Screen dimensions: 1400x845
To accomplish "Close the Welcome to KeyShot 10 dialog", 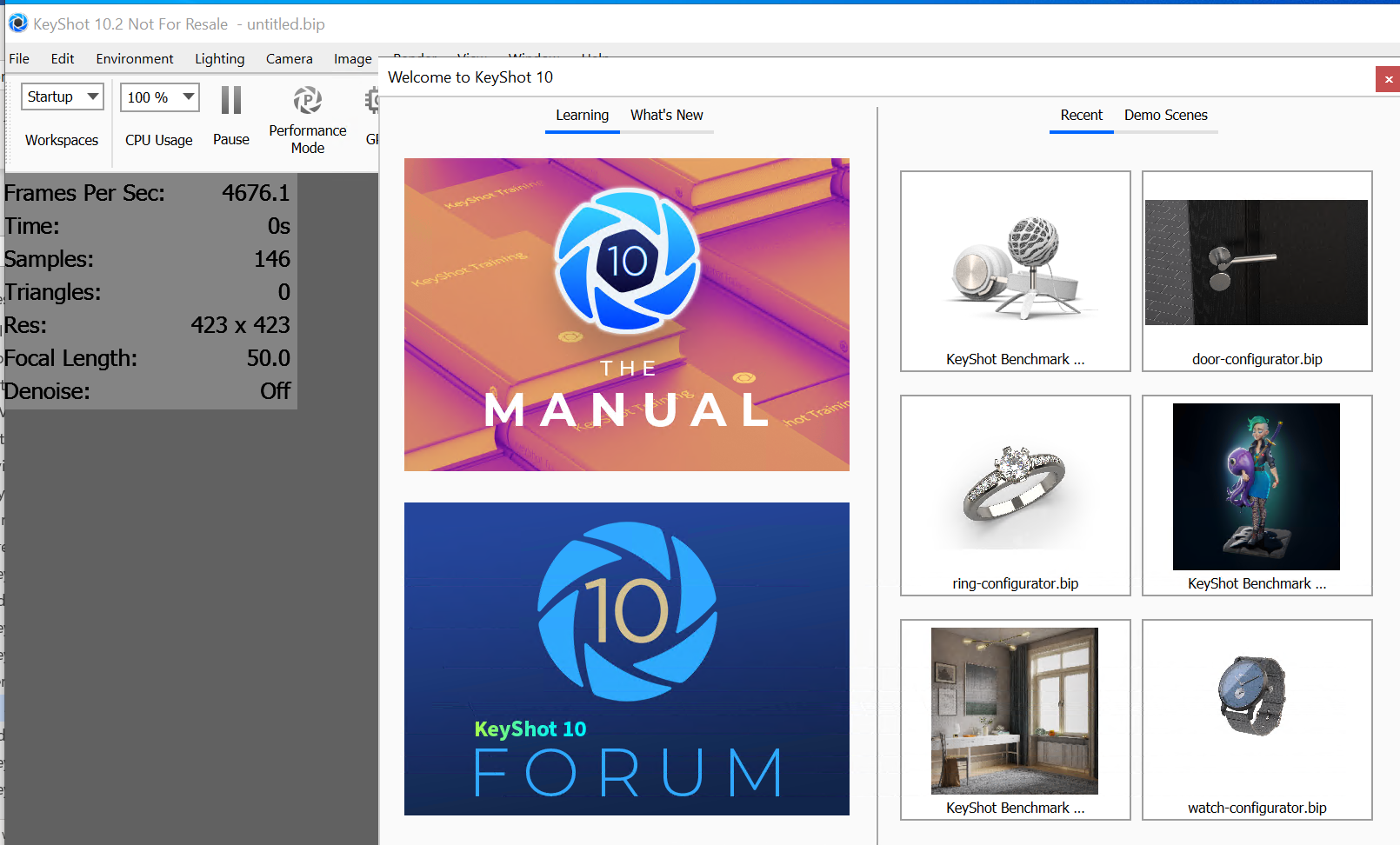I will [x=1388, y=79].
